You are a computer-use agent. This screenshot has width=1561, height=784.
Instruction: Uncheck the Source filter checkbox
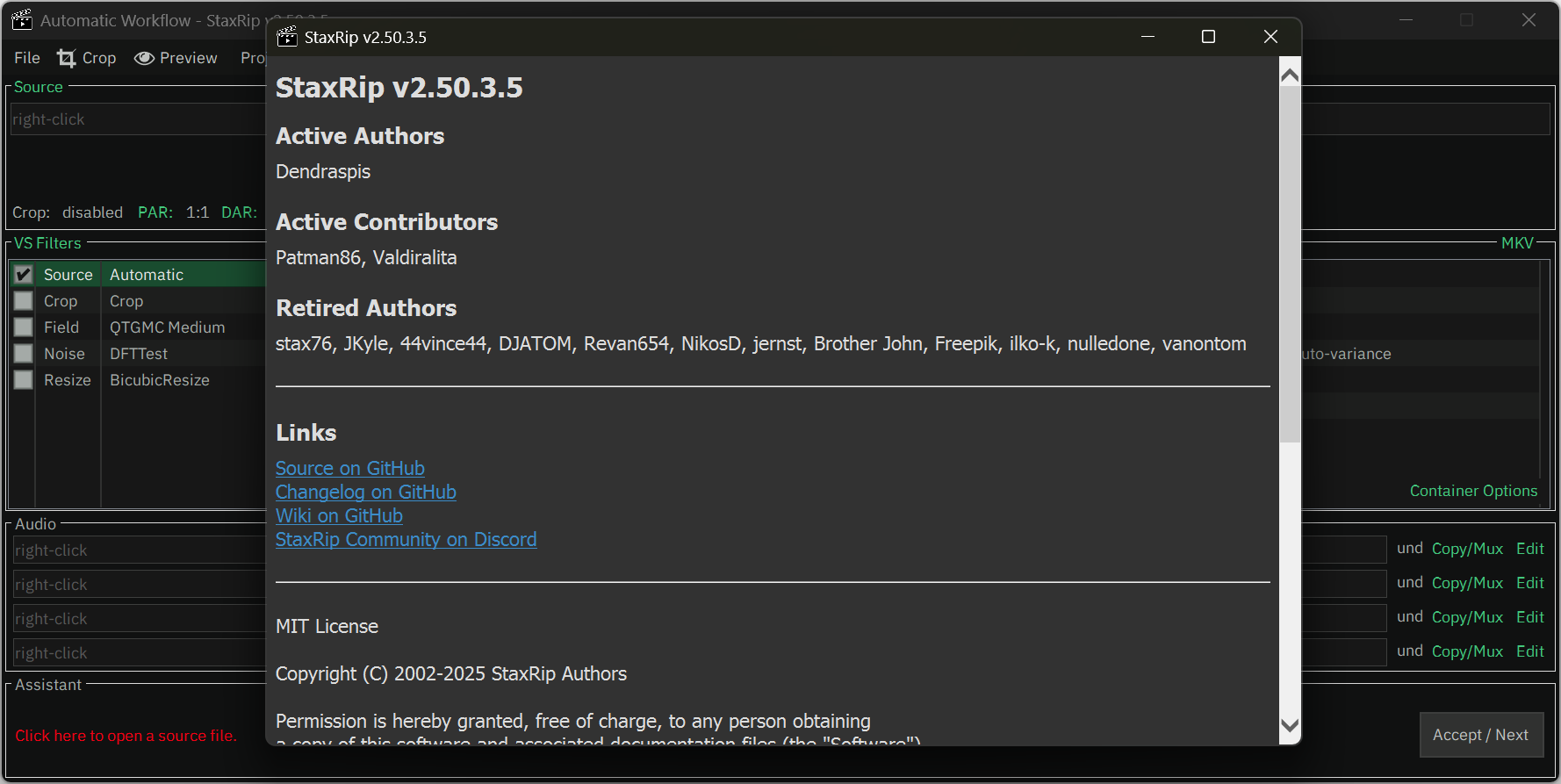click(x=24, y=275)
